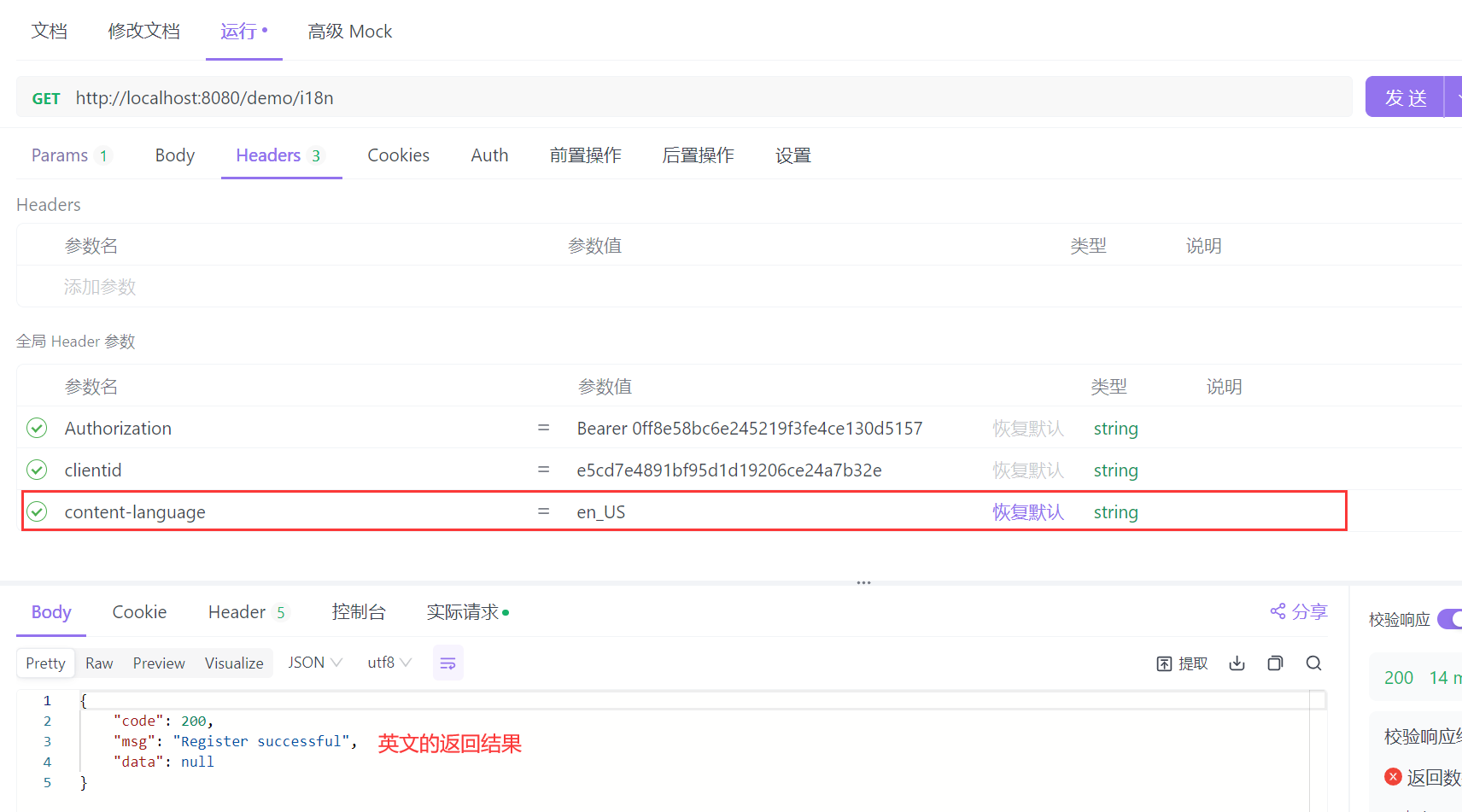Image resolution: width=1462 pixels, height=812 pixels.
Task: Open search in response body
Action: click(x=1313, y=663)
